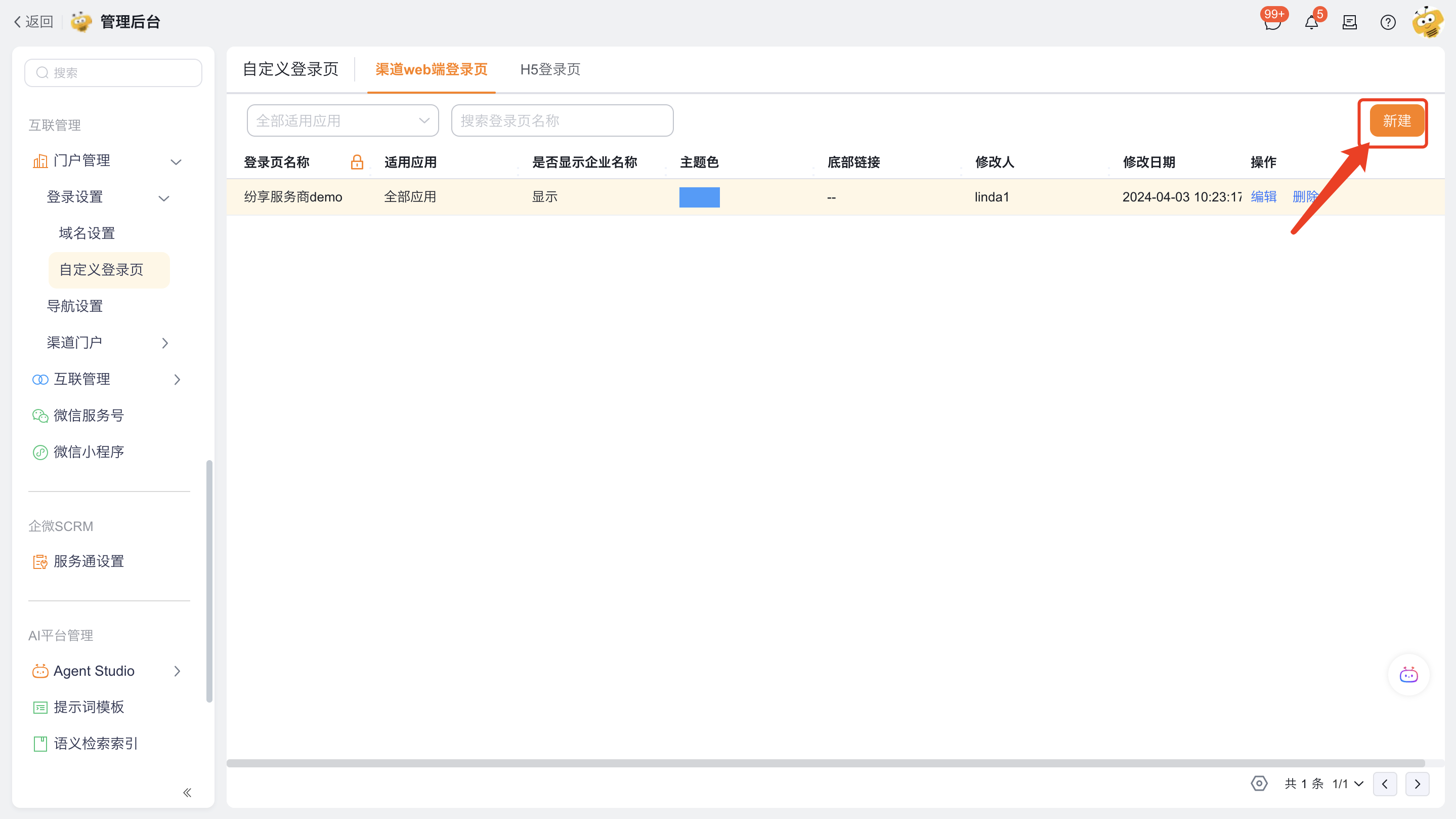Open the task list icon in header
This screenshot has width=1456, height=819.
pyautogui.click(x=1350, y=23)
